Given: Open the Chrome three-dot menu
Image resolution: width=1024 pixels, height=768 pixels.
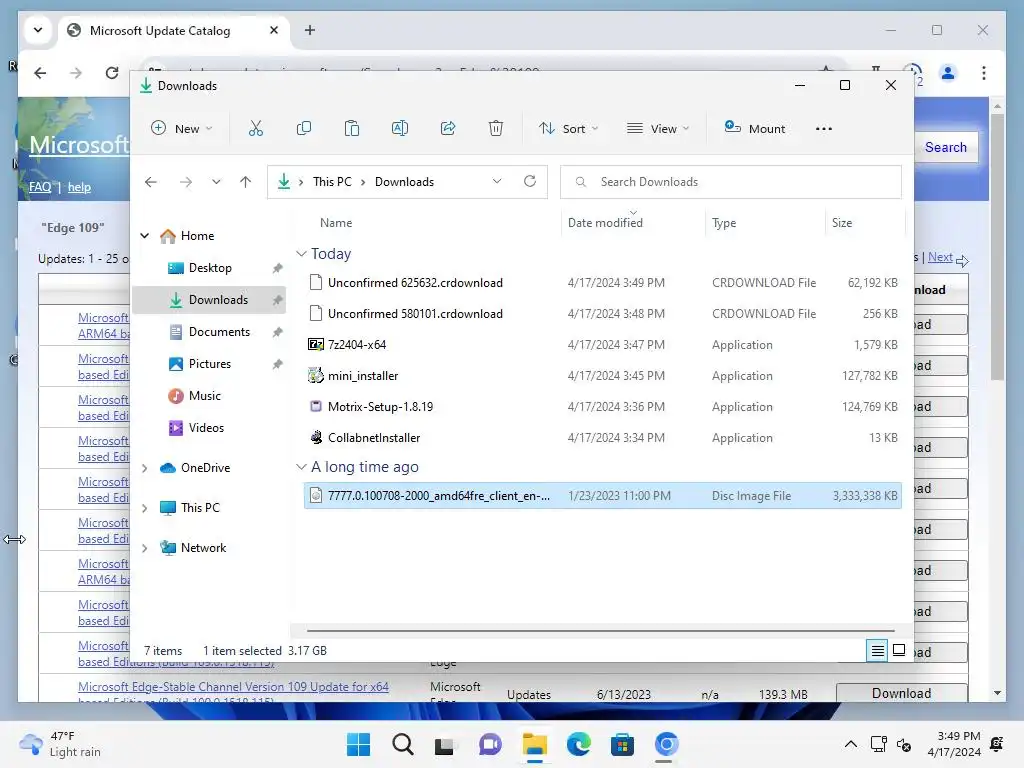Looking at the screenshot, I should 984,73.
